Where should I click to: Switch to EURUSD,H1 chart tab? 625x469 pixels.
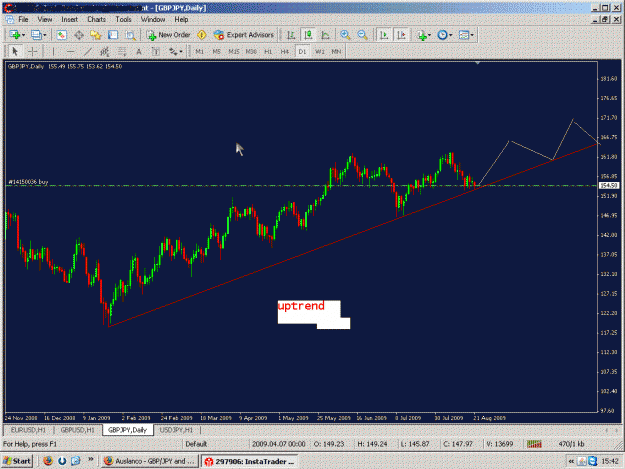tap(28, 430)
